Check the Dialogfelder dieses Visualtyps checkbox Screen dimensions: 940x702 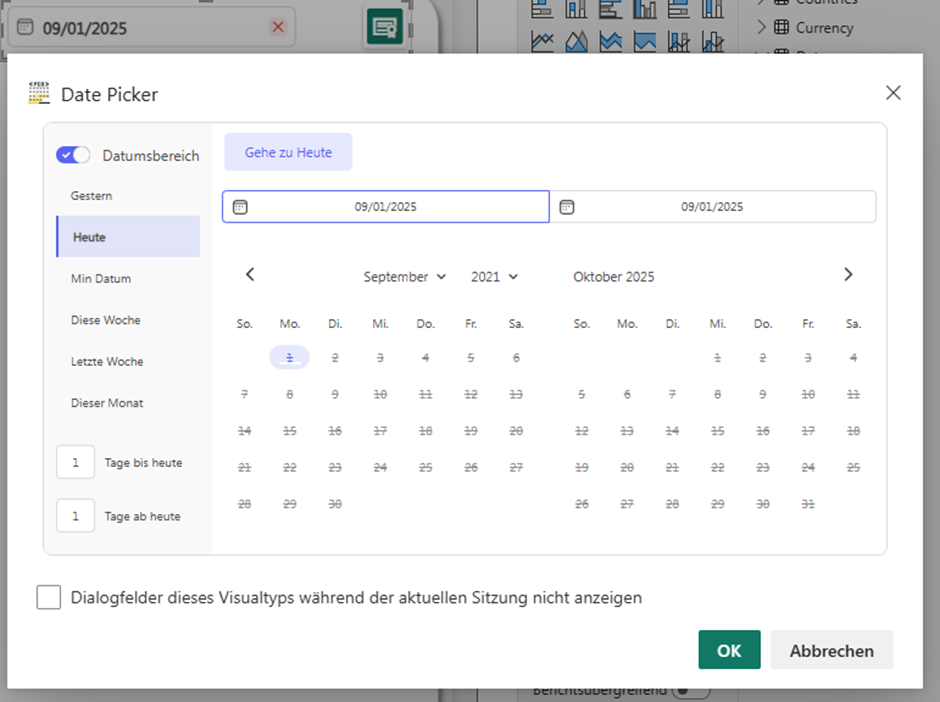[x=49, y=597]
